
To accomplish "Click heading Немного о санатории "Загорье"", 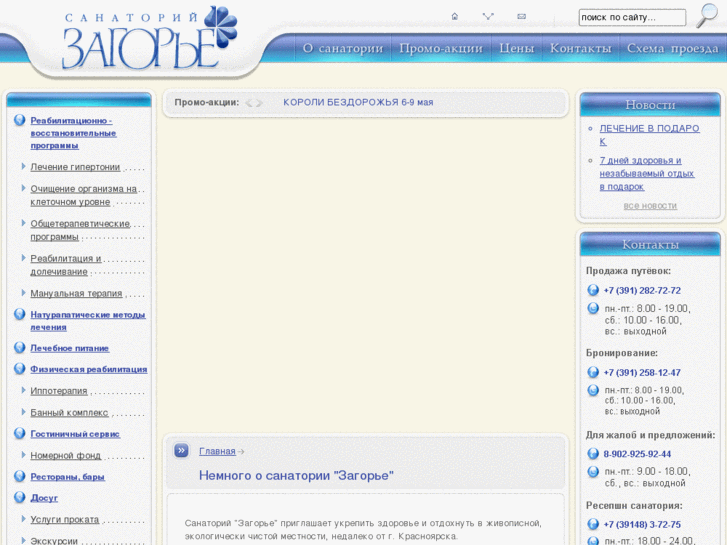I will tap(296, 475).
